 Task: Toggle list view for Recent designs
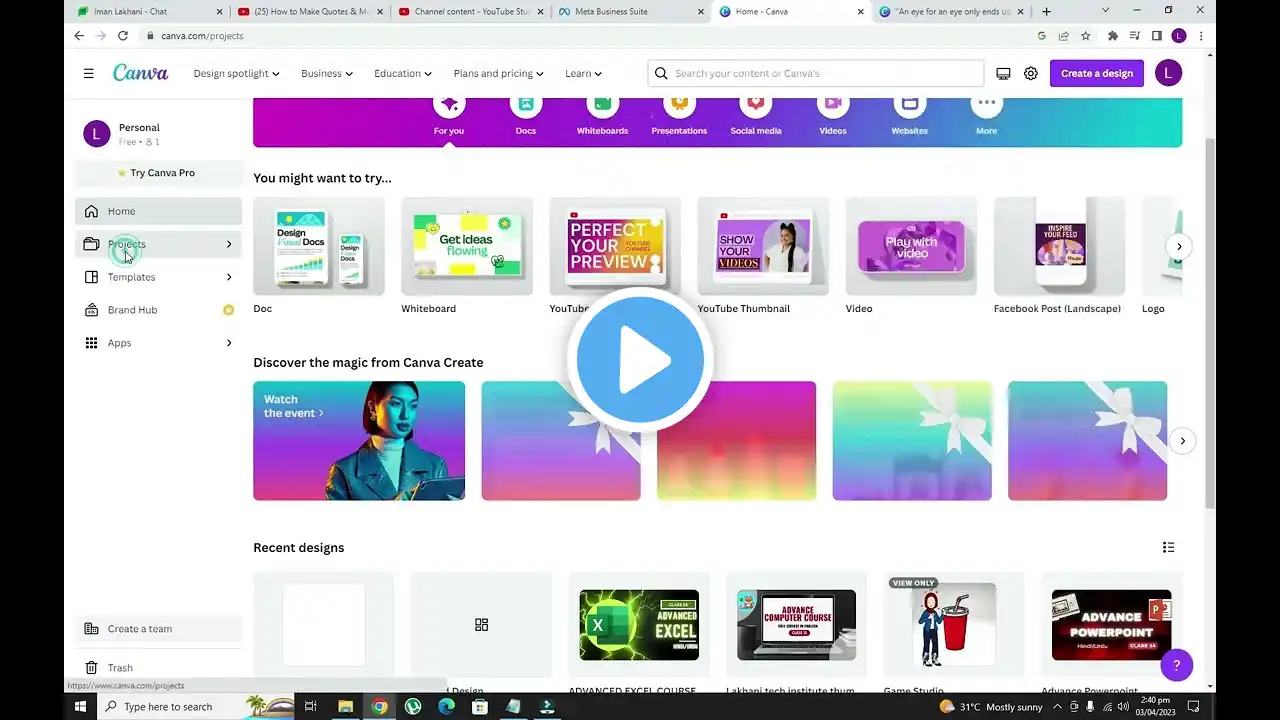1168,547
